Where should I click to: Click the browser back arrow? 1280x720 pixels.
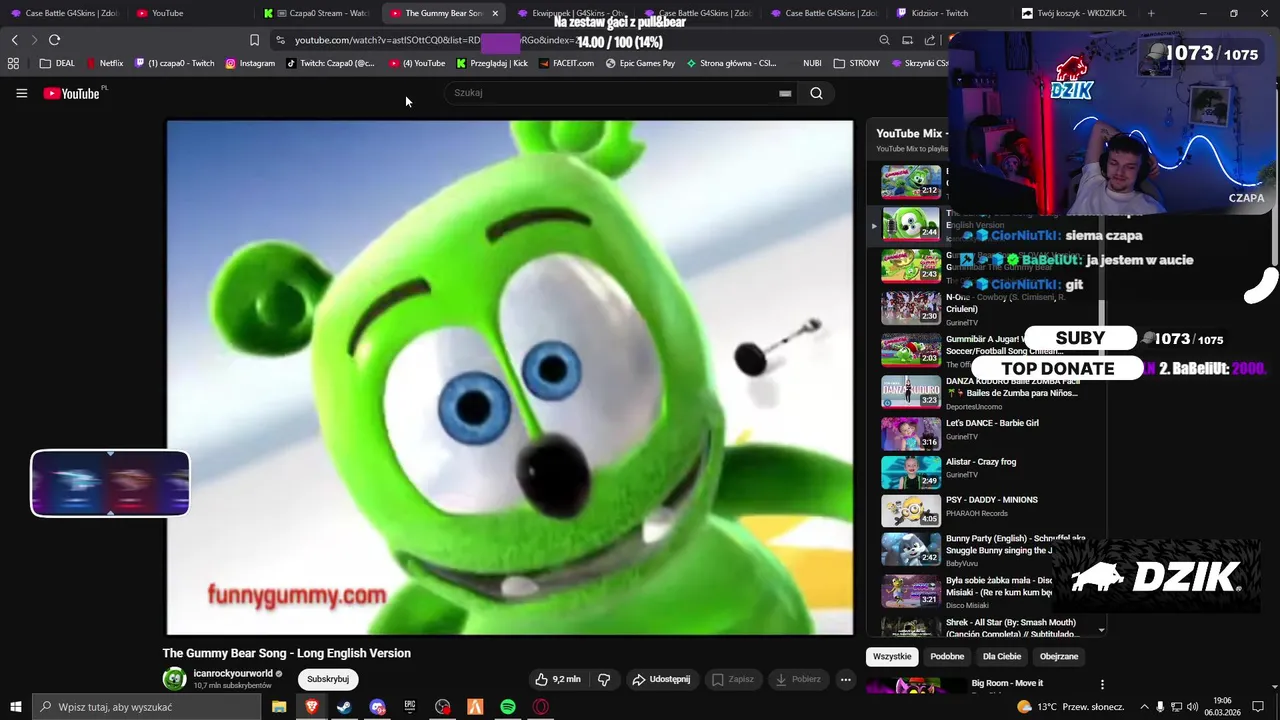[x=14, y=40]
